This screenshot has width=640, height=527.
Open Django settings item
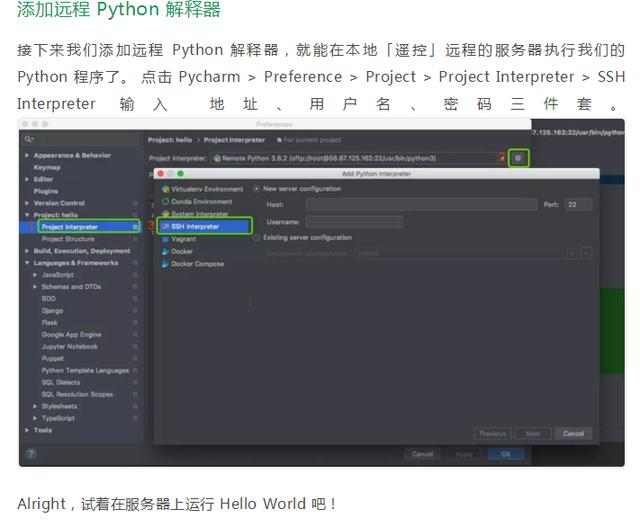tap(52, 311)
